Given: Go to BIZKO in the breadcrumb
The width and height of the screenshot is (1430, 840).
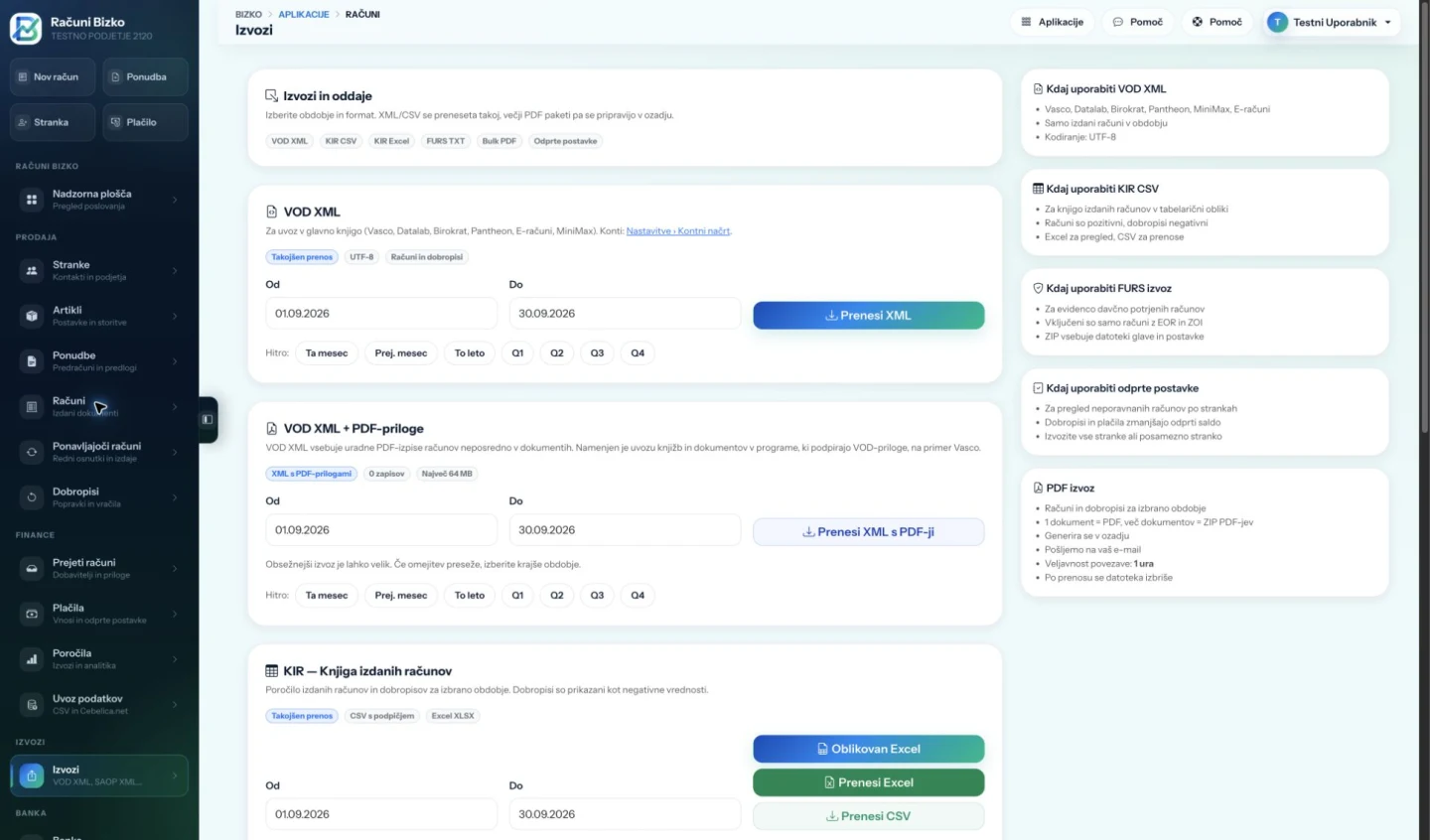Looking at the screenshot, I should tap(248, 15).
